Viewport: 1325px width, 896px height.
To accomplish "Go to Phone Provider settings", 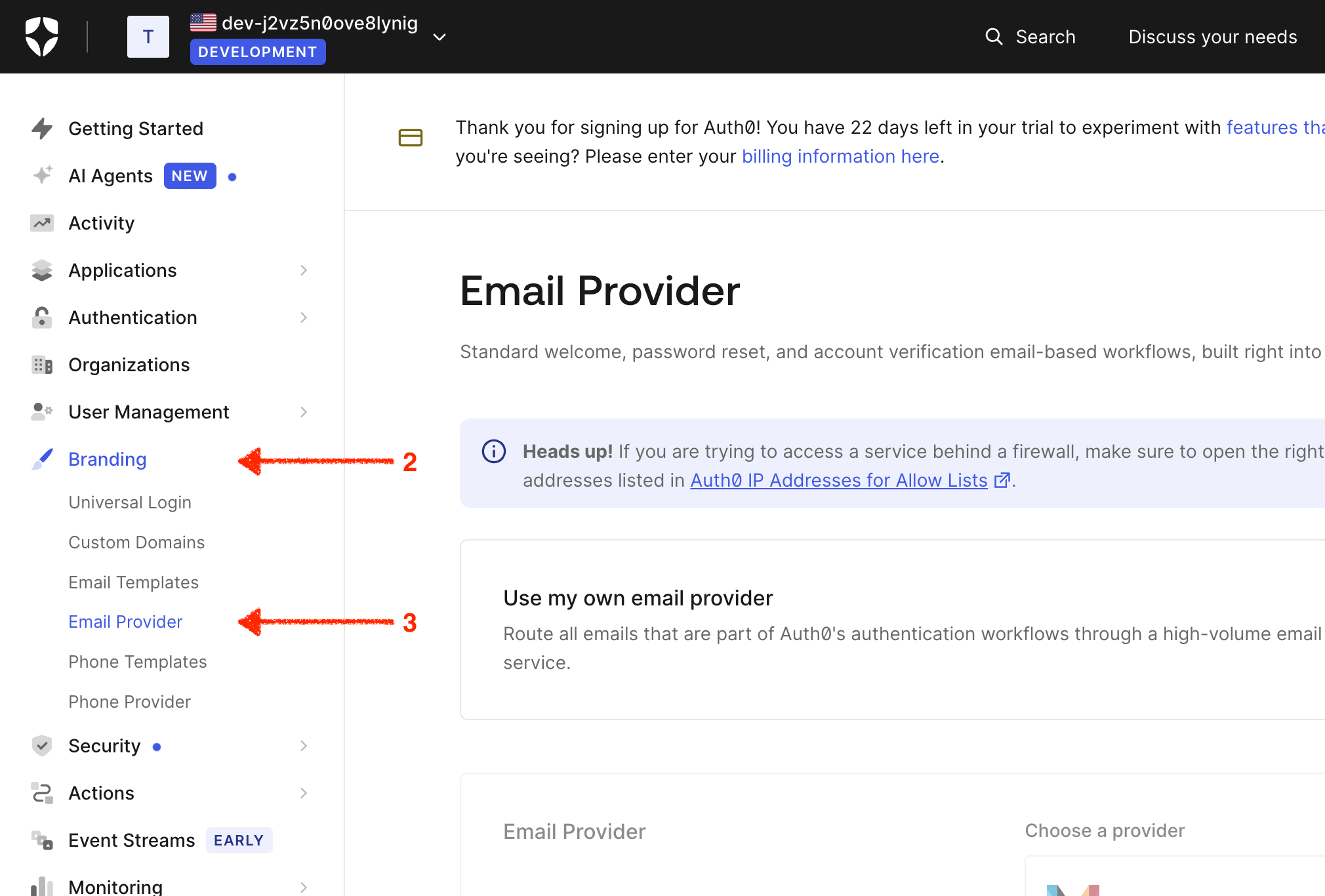I will (x=129, y=702).
